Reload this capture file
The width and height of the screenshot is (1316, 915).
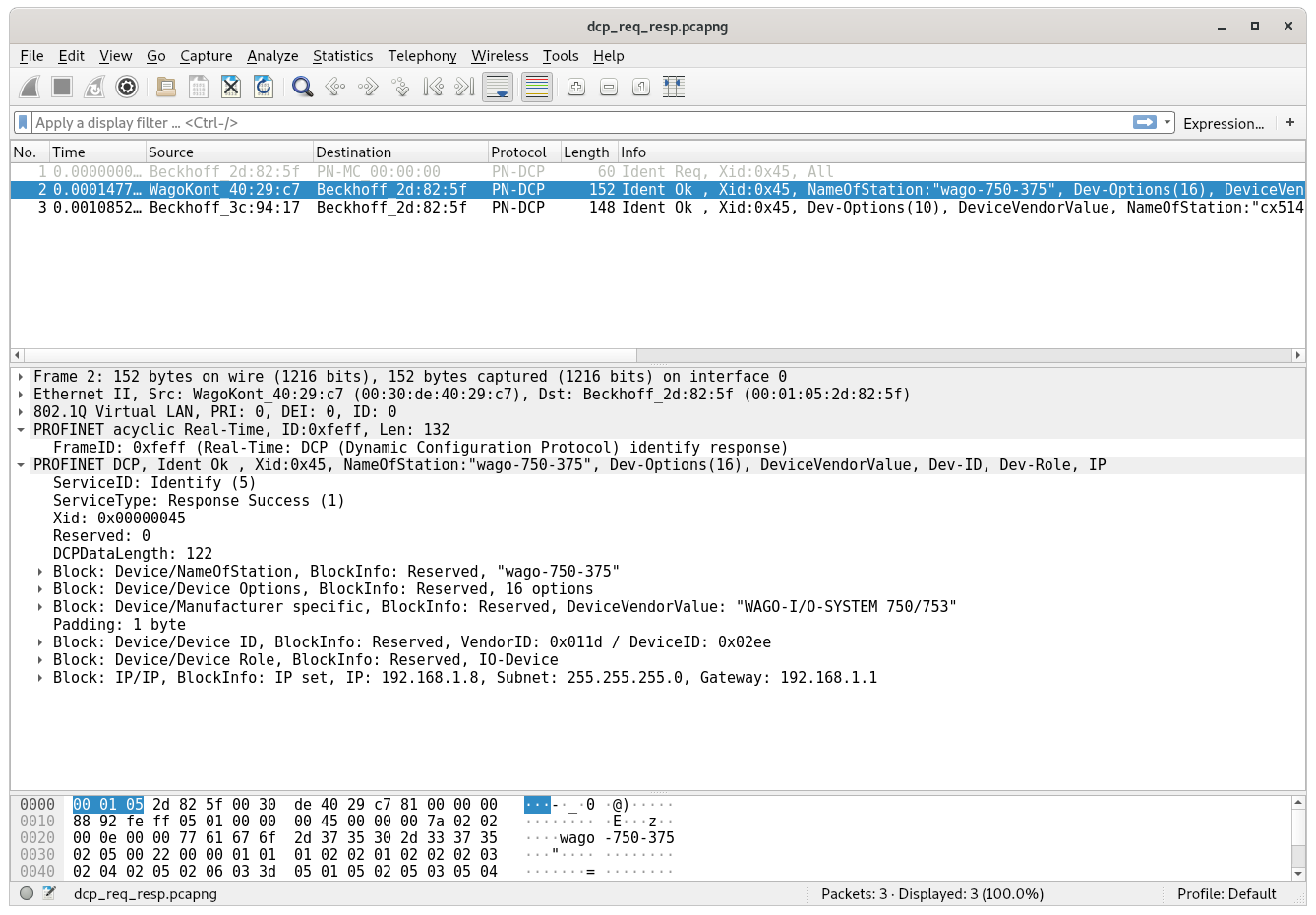click(263, 87)
